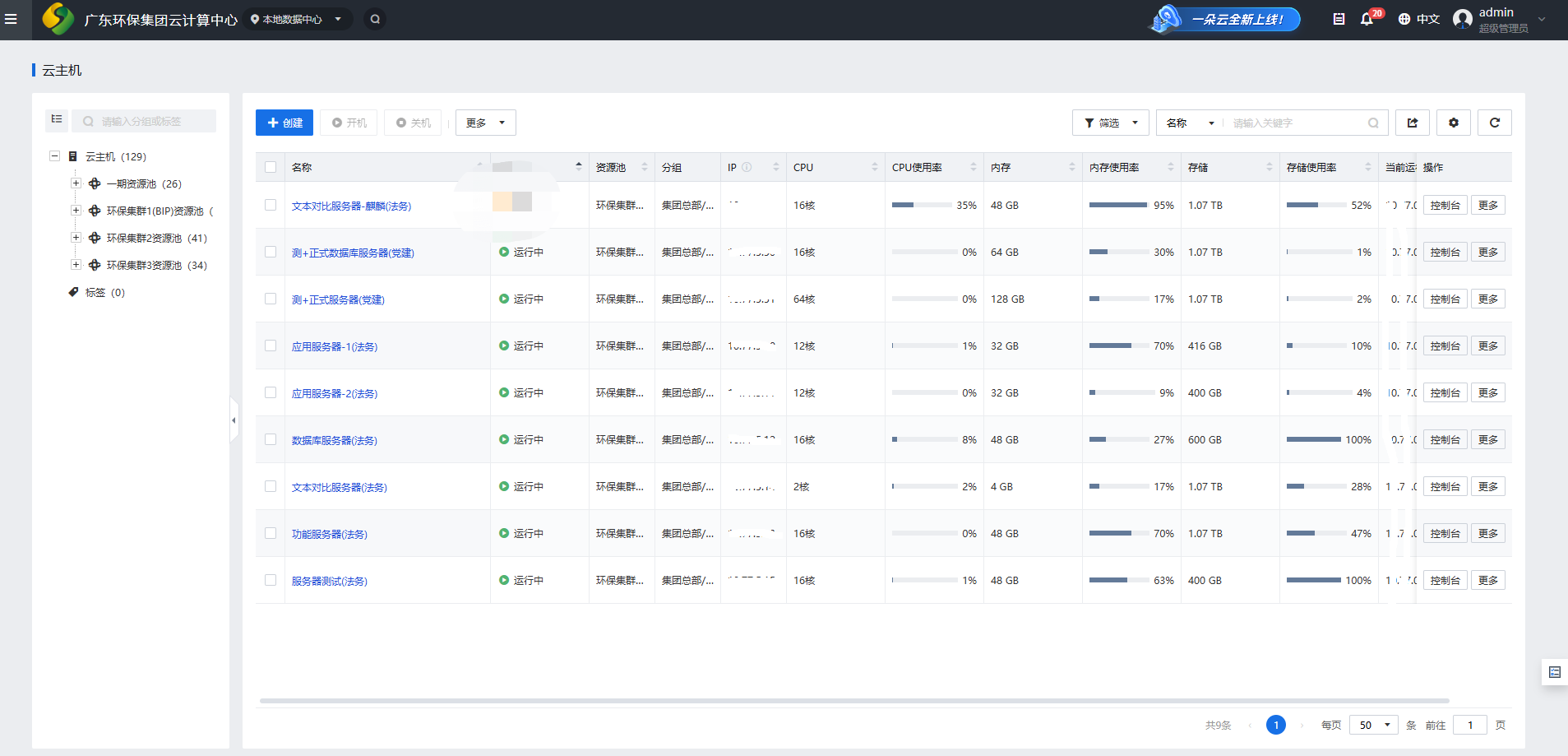The height and width of the screenshot is (756, 1568).
Task: Click the header global search icon
Action: point(375,19)
